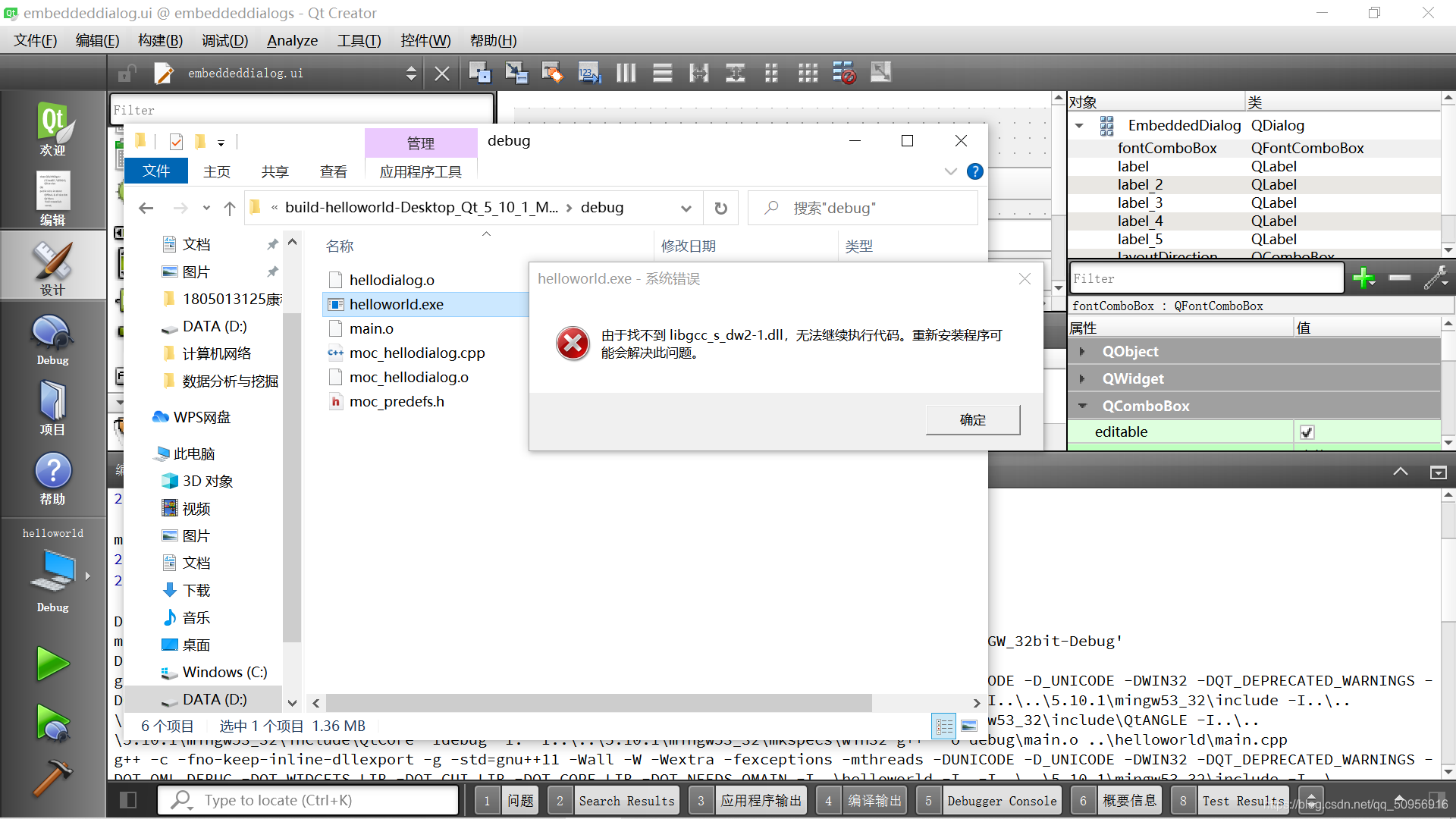The image size is (1456, 819).
Task: Expand the QObject property group
Action: 1082,352
